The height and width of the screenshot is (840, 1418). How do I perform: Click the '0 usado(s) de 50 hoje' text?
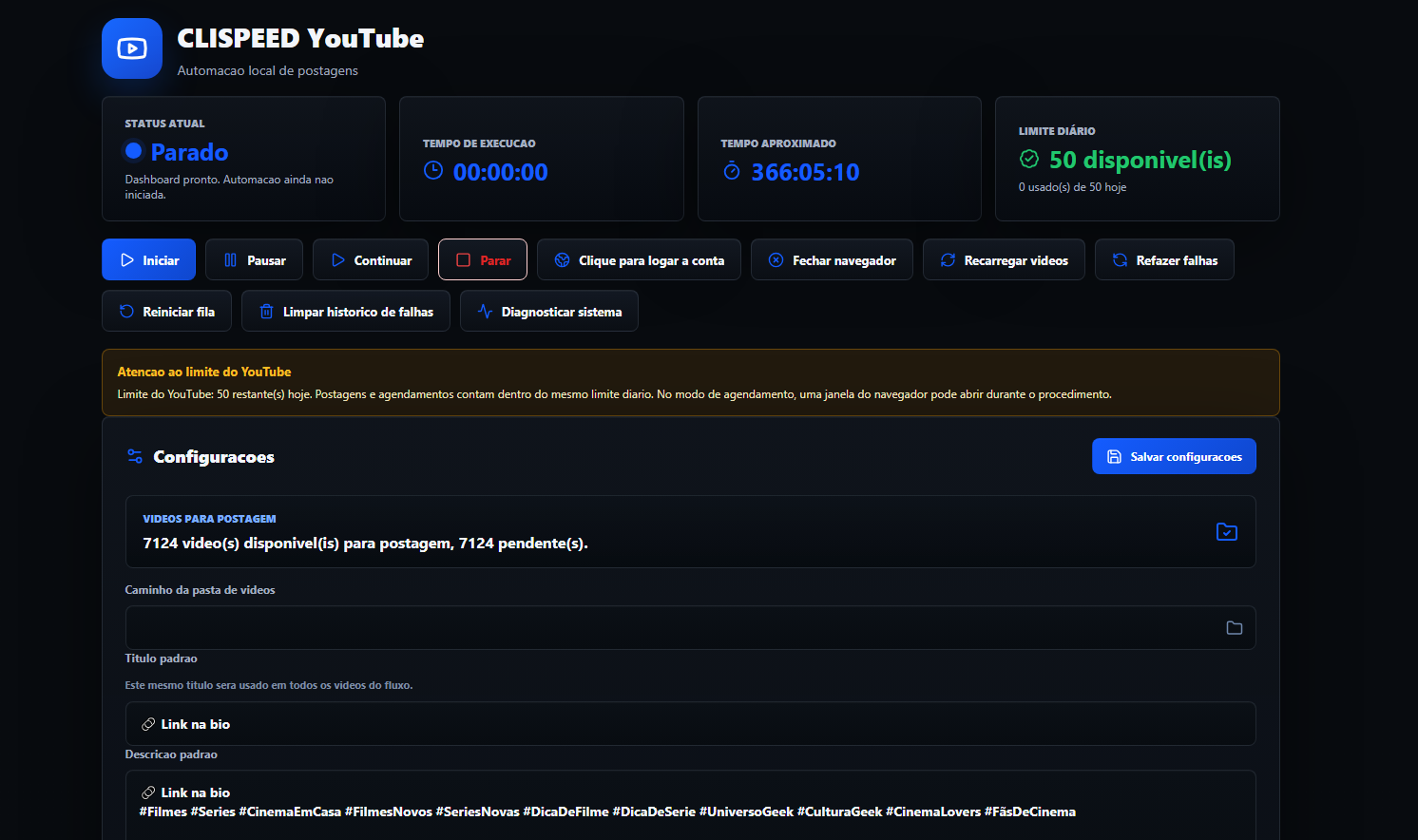(1072, 187)
